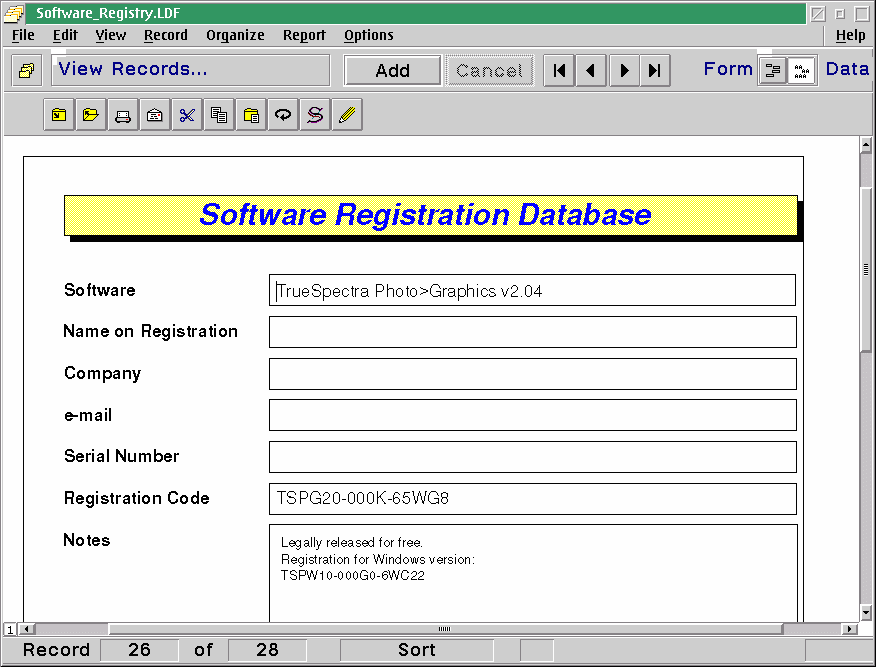Click the yellow pencil toolbar icon

click(347, 115)
